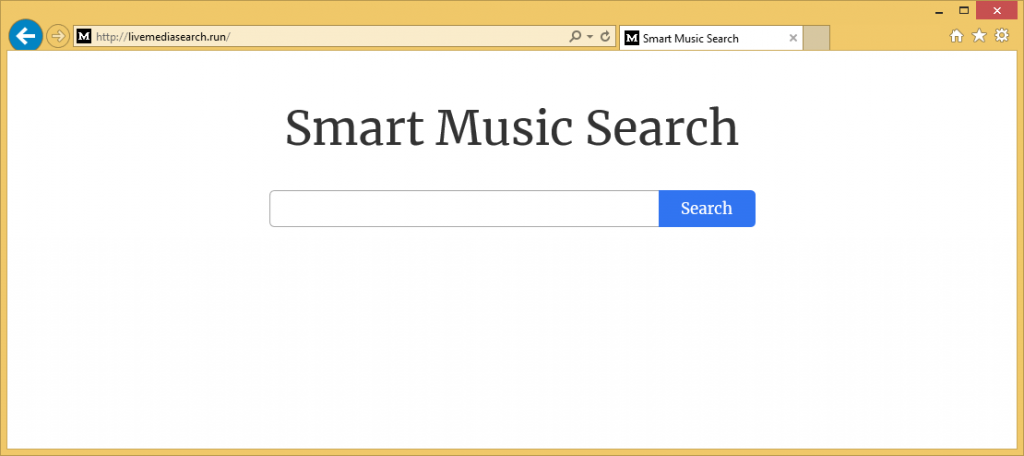The image size is (1024, 456).
Task: Refresh the page with the reload icon
Action: pyautogui.click(x=605, y=37)
